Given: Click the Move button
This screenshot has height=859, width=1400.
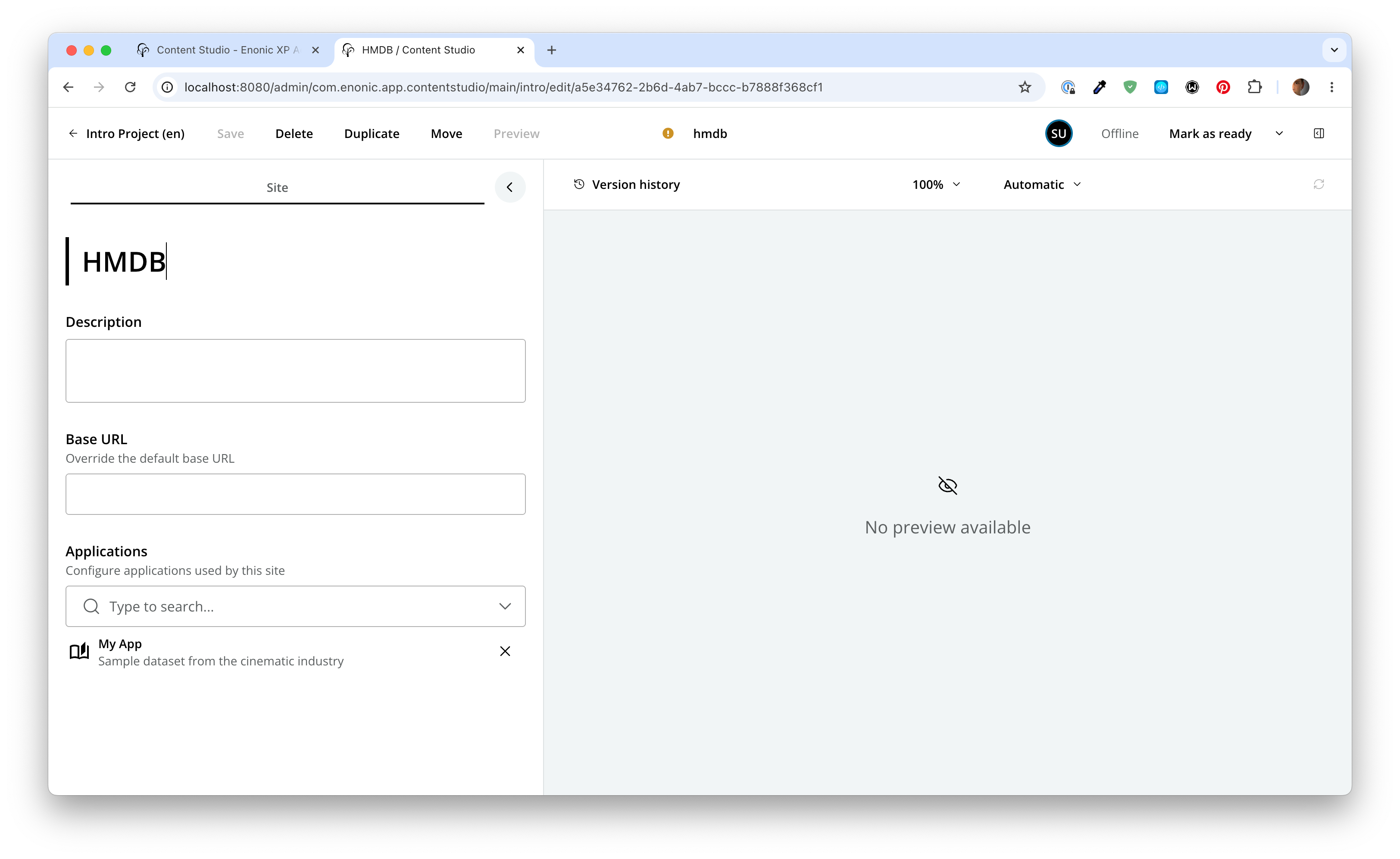Looking at the screenshot, I should [446, 134].
